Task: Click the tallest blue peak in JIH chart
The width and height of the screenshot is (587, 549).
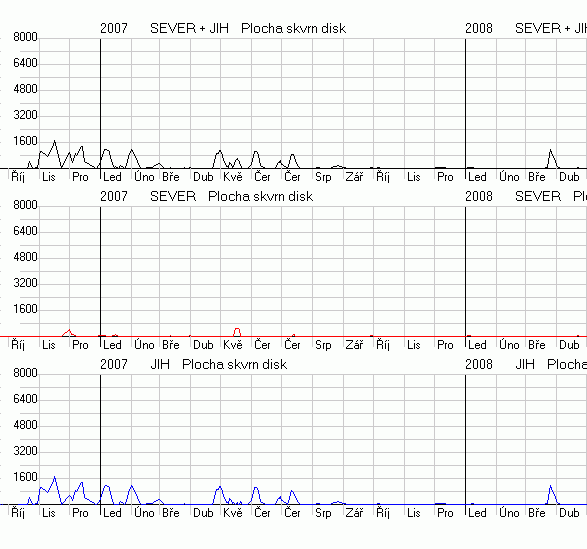Action: (x=55, y=478)
